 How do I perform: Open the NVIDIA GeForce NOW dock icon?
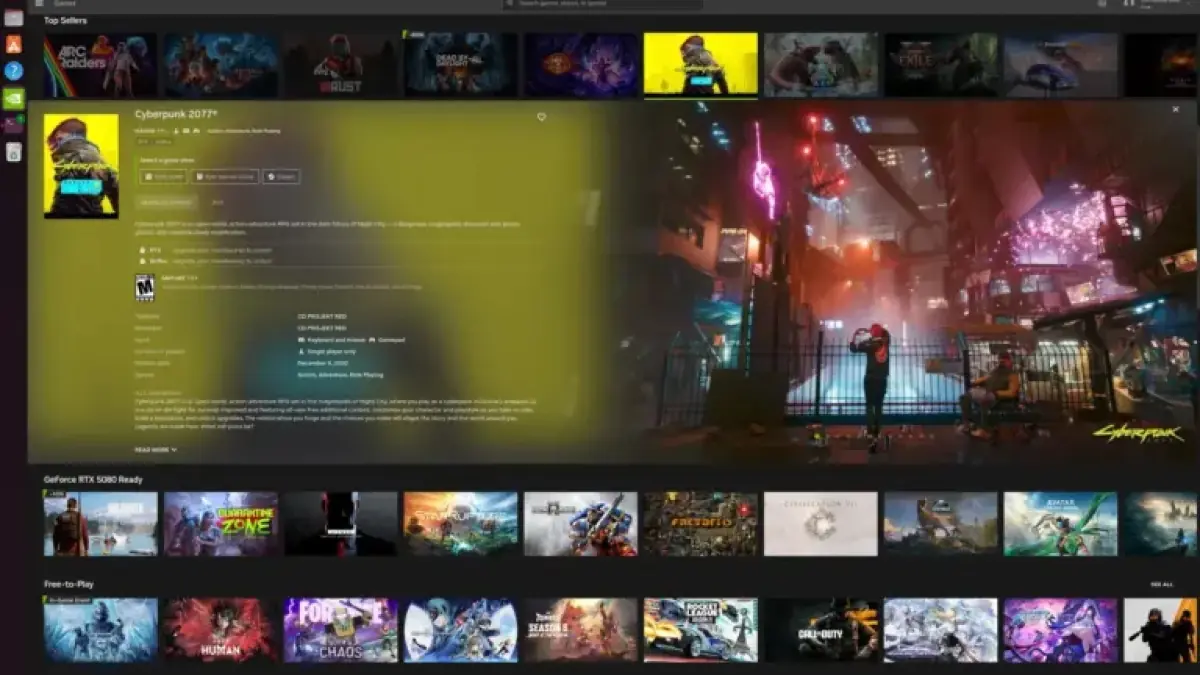[x=14, y=98]
